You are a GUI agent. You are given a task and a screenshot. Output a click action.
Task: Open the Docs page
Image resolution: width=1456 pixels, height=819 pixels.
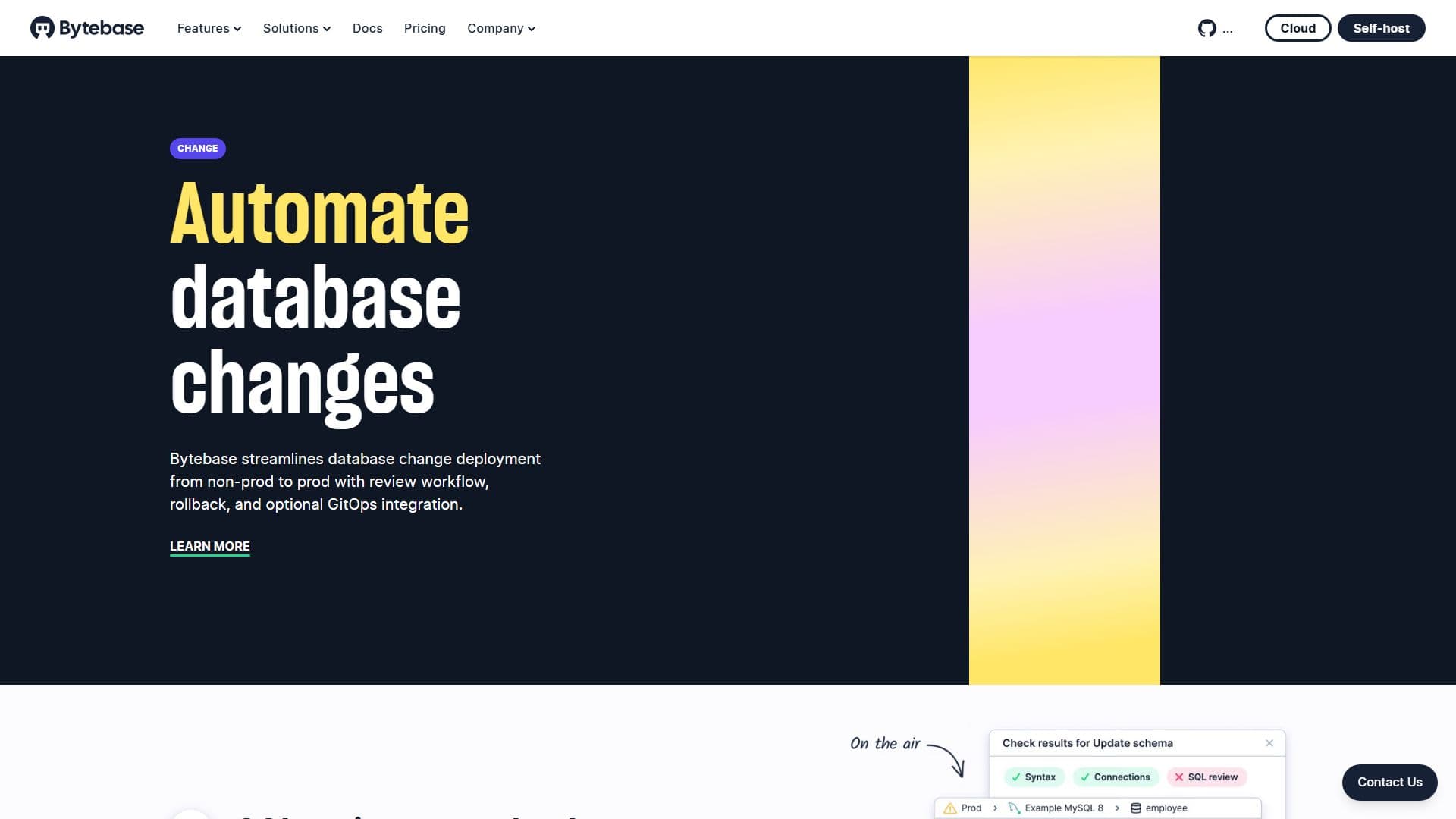click(x=368, y=28)
